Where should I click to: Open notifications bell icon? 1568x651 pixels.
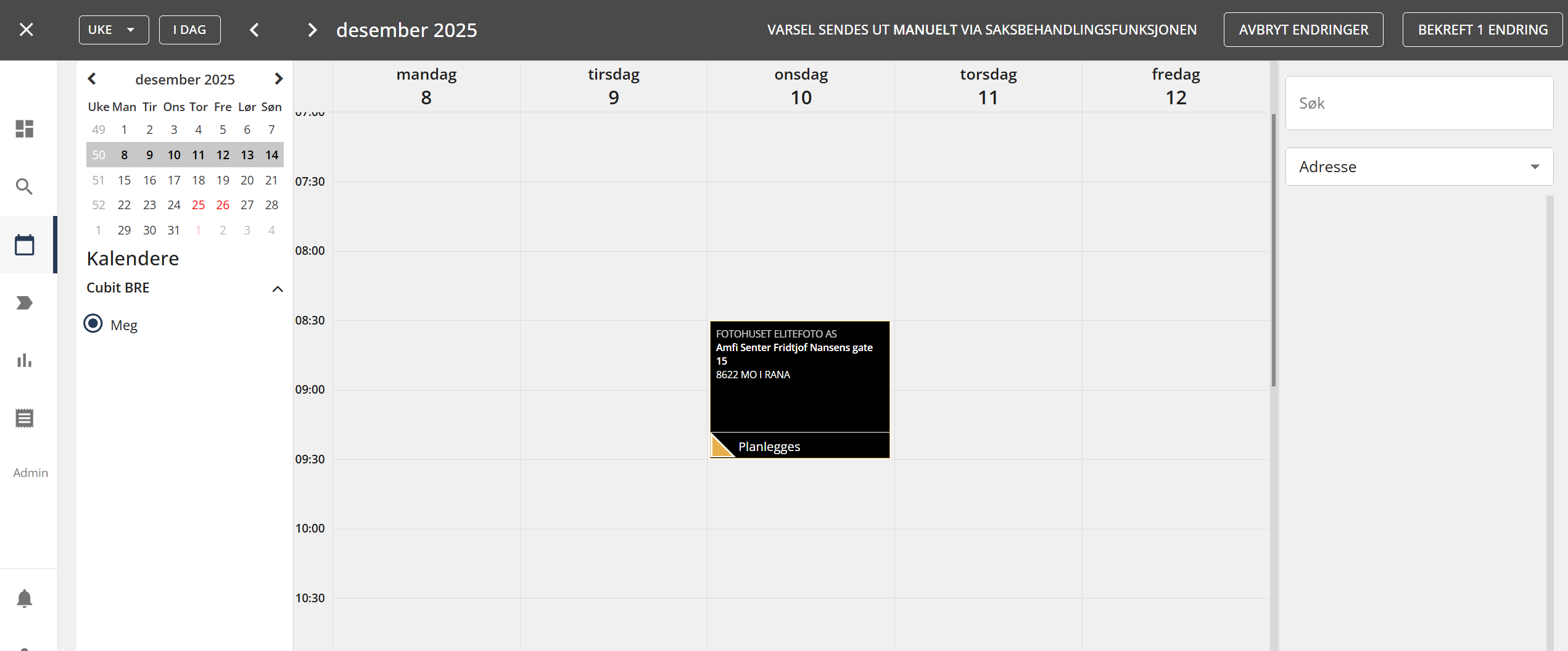[25, 599]
